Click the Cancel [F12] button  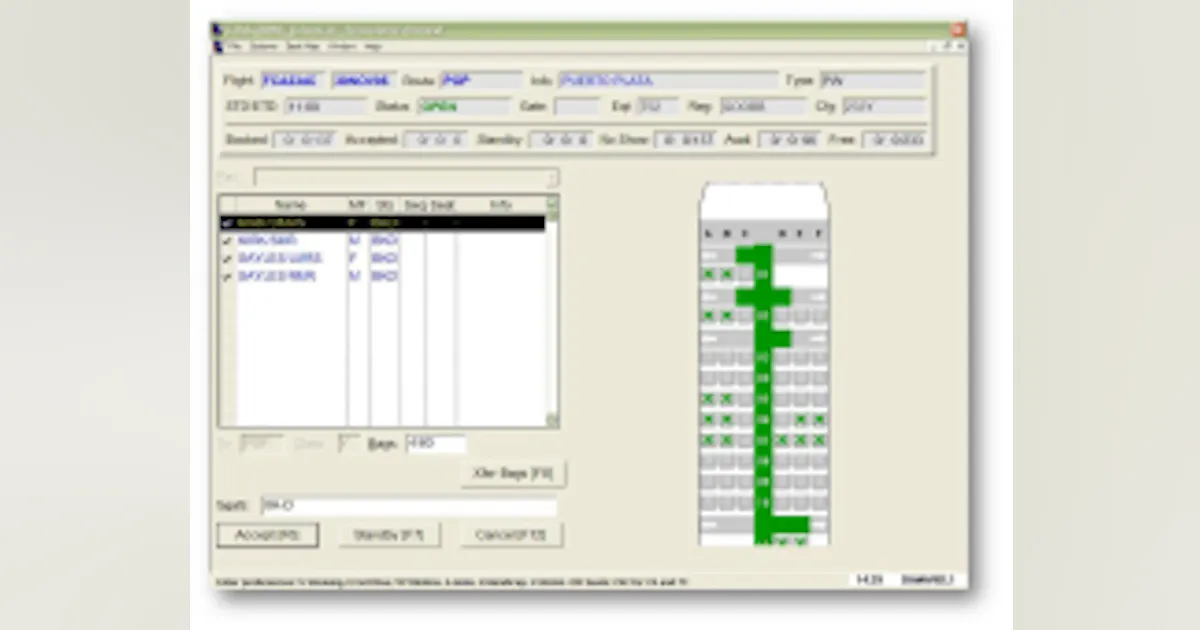point(511,535)
